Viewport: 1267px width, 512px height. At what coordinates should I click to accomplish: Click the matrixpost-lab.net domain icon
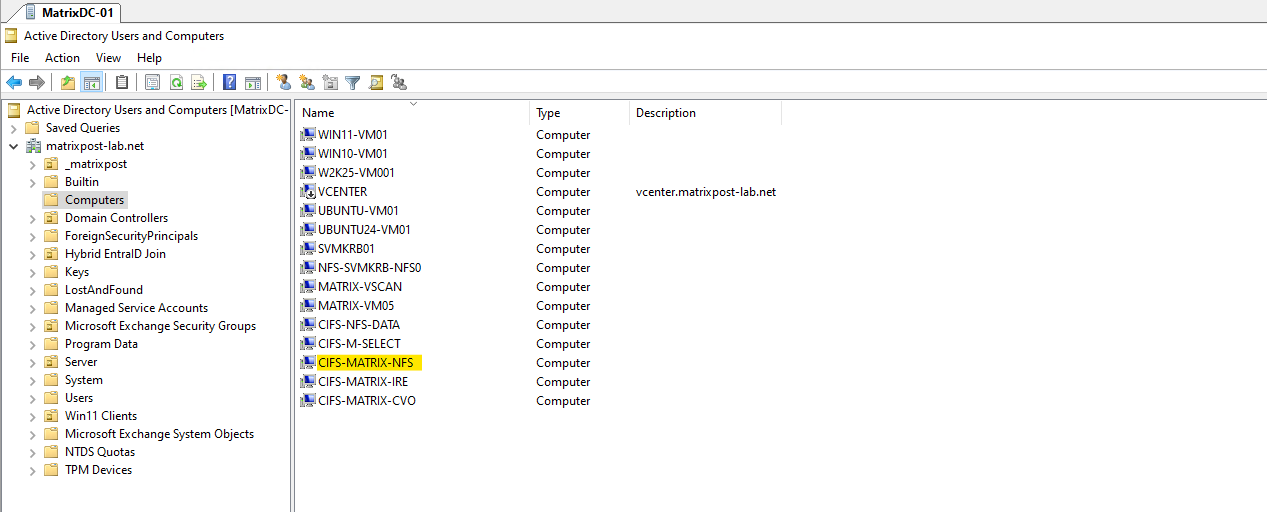[x=32, y=146]
